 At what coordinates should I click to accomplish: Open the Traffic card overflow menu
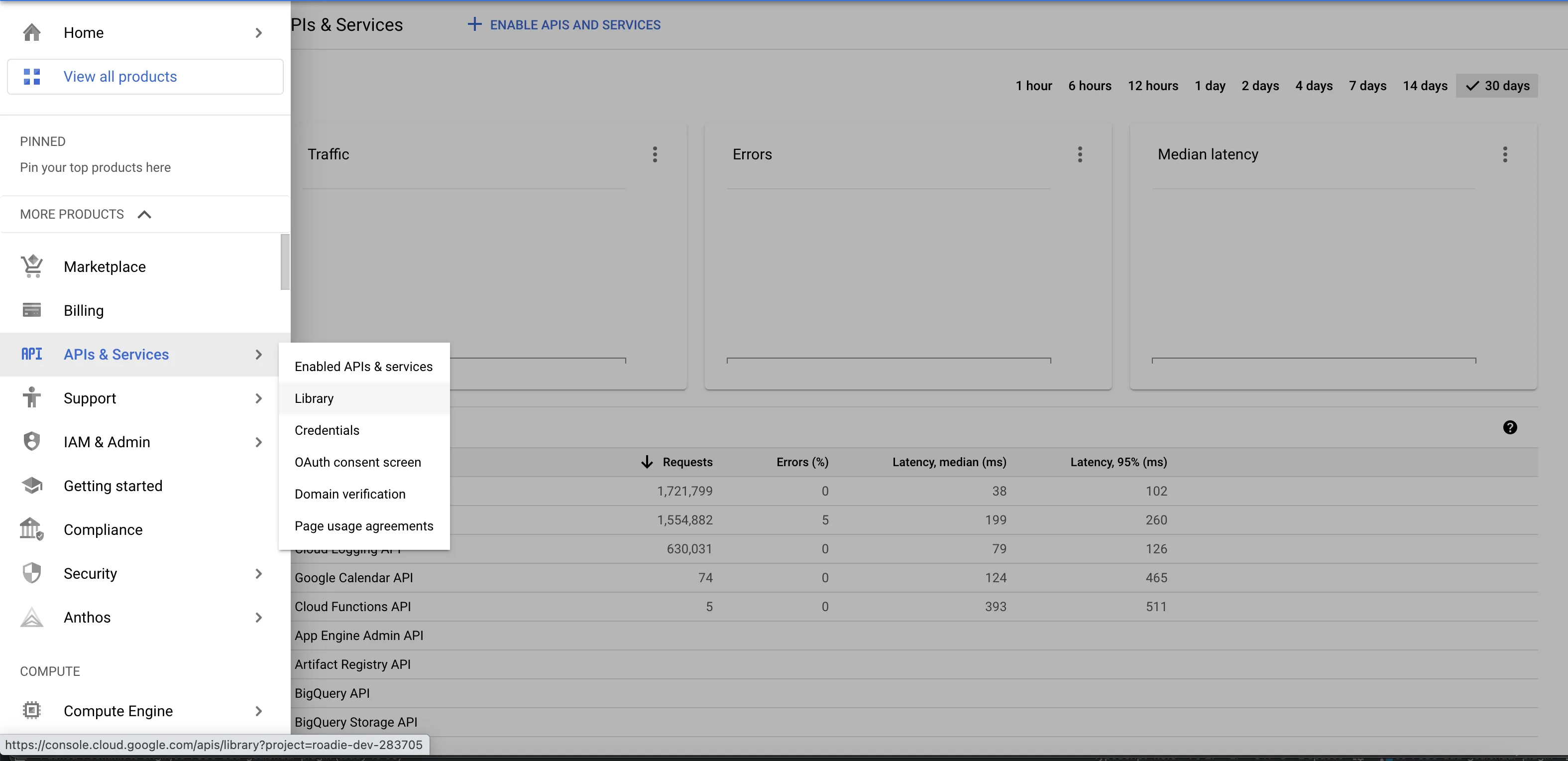click(x=655, y=154)
